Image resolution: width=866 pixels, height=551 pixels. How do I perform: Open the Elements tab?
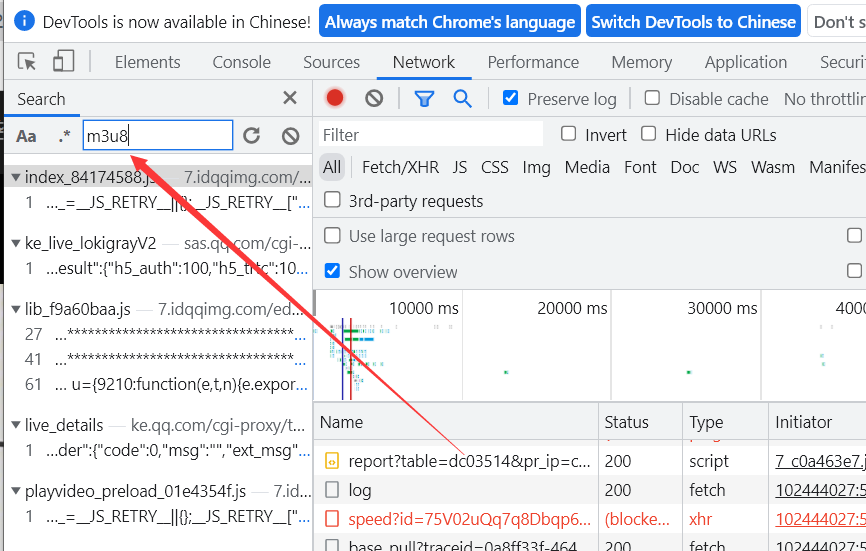147,62
